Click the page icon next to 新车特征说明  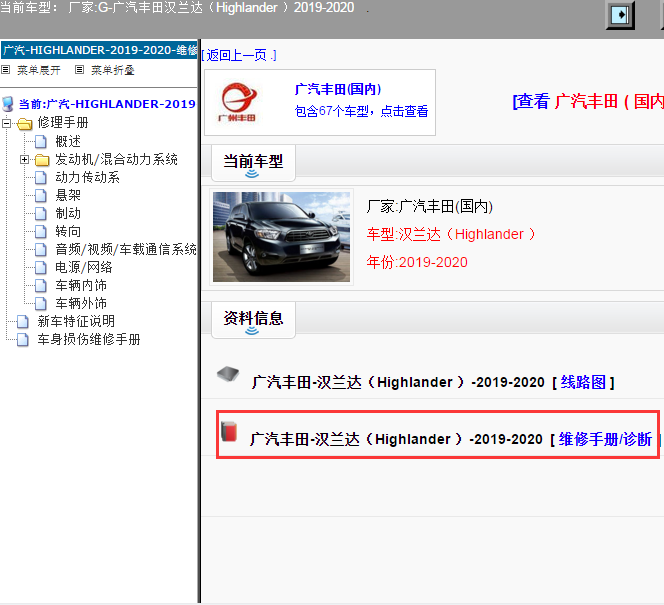[x=23, y=321]
